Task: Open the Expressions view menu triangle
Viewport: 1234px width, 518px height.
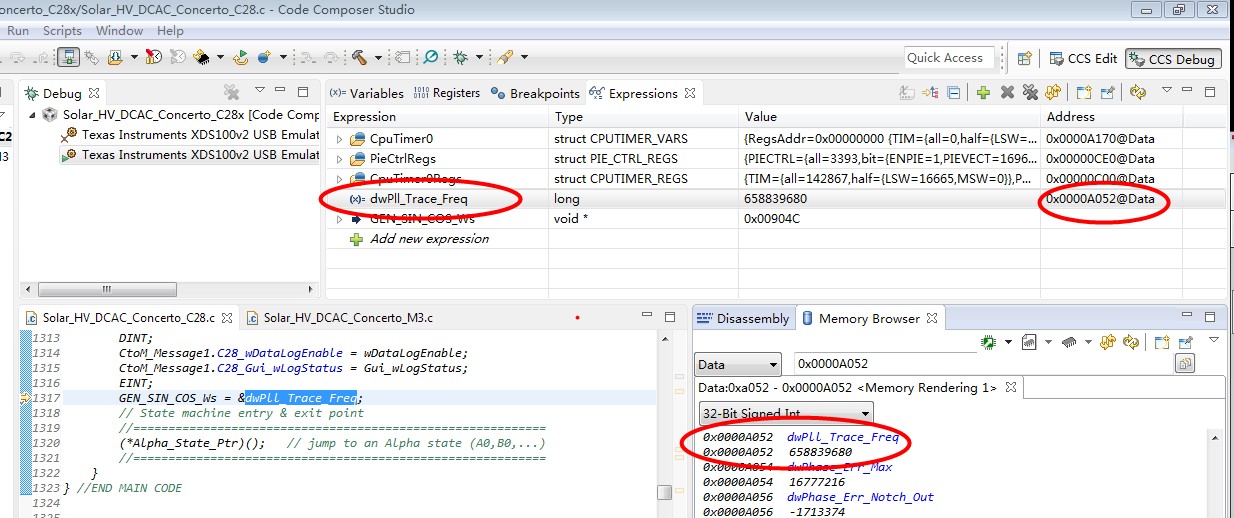Action: click(x=1167, y=90)
